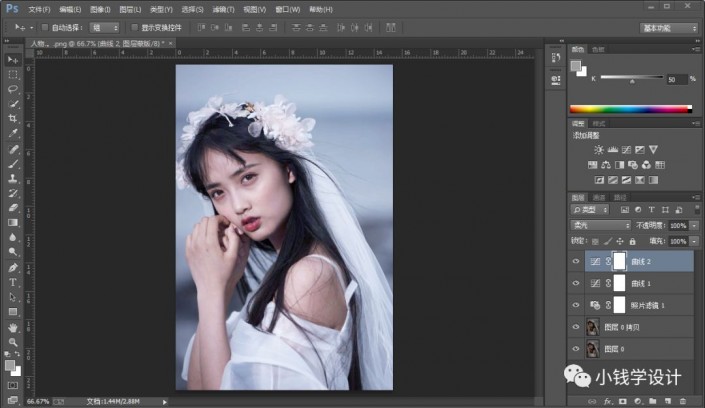The width and height of the screenshot is (705, 408).
Task: Hide the 照片滤镜 1 layer
Action: (x=576, y=305)
